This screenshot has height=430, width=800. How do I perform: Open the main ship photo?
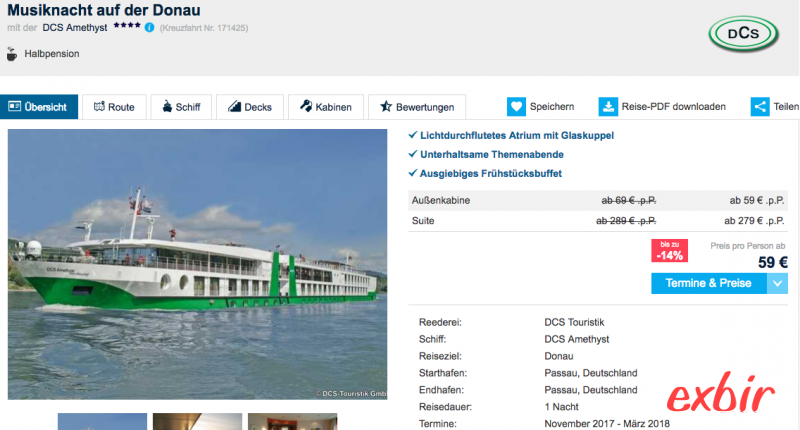click(x=197, y=264)
